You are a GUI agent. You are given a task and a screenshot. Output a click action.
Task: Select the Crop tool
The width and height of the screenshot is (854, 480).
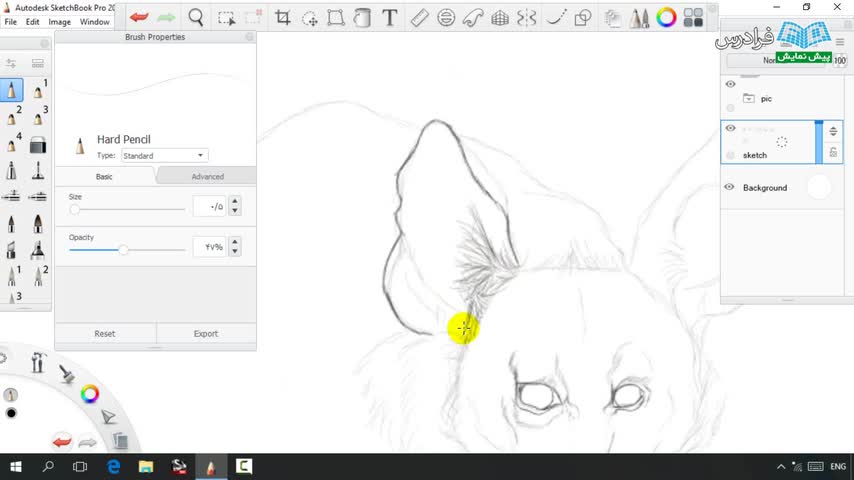pyautogui.click(x=283, y=18)
